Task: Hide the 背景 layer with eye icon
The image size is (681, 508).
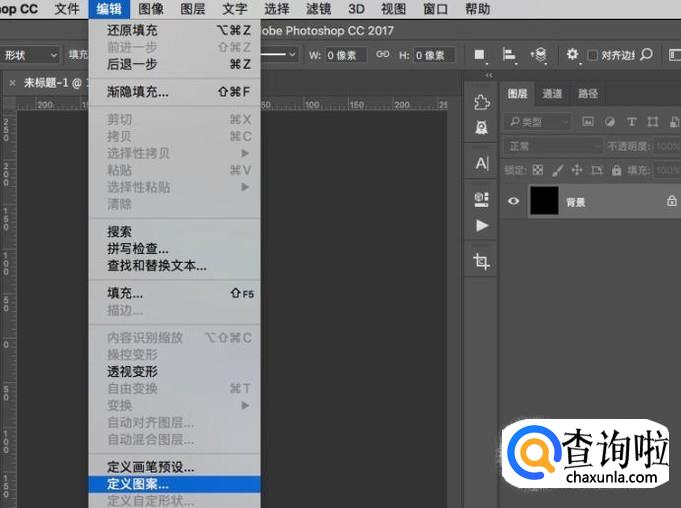Action: [513, 201]
